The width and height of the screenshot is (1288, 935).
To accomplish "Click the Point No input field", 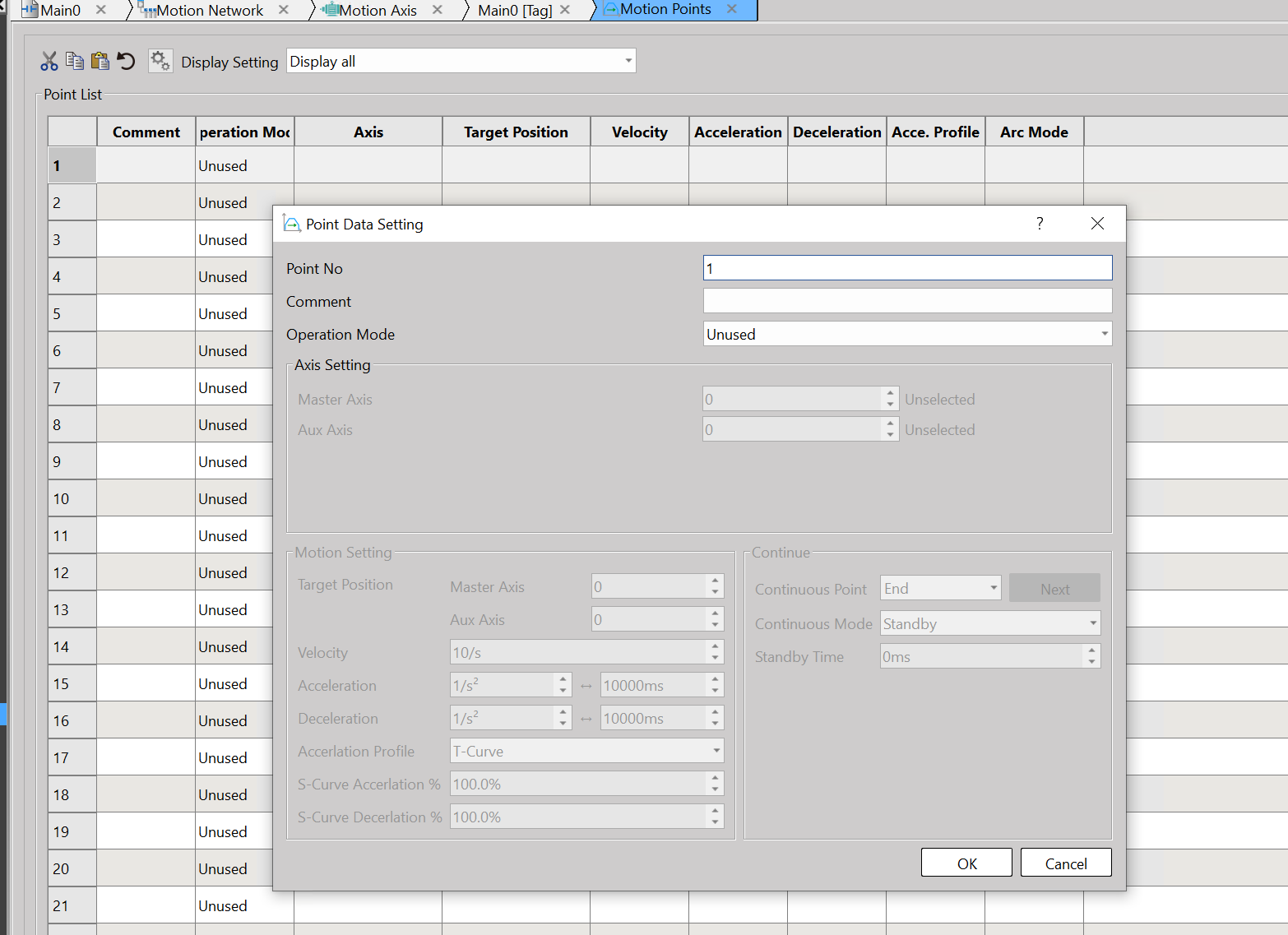I will tap(906, 268).
